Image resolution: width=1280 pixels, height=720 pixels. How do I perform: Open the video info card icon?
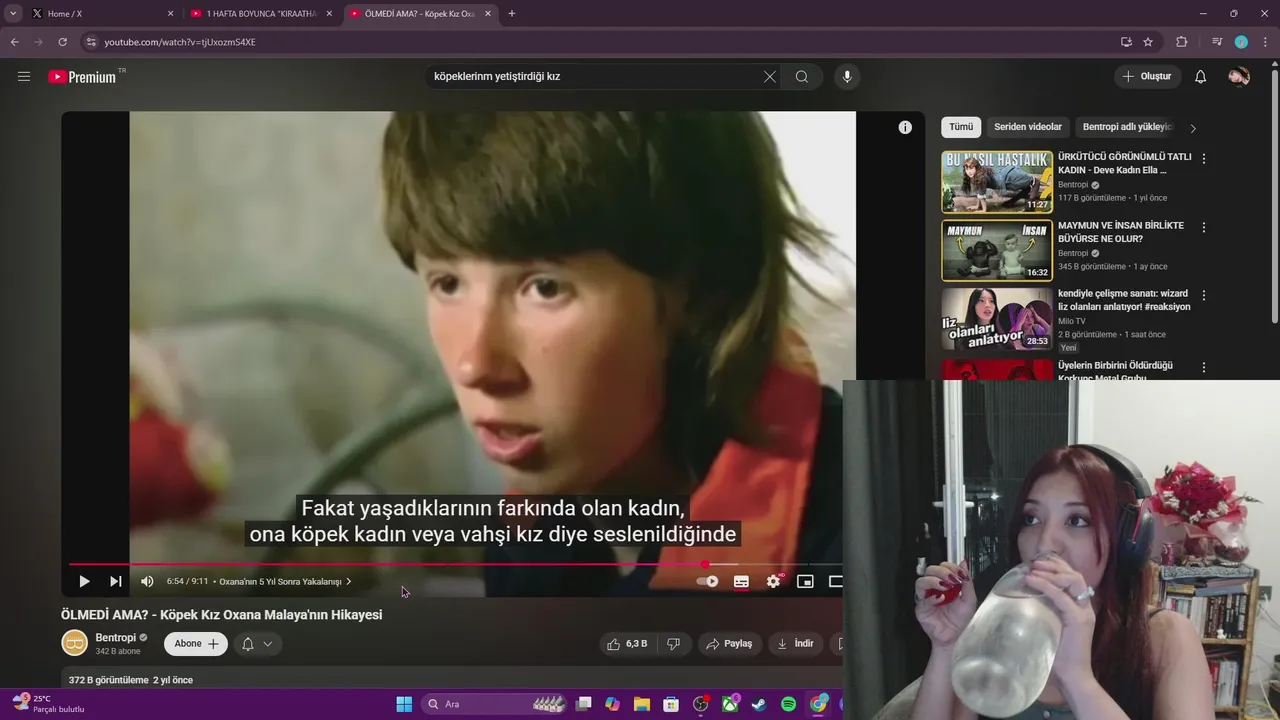905,127
